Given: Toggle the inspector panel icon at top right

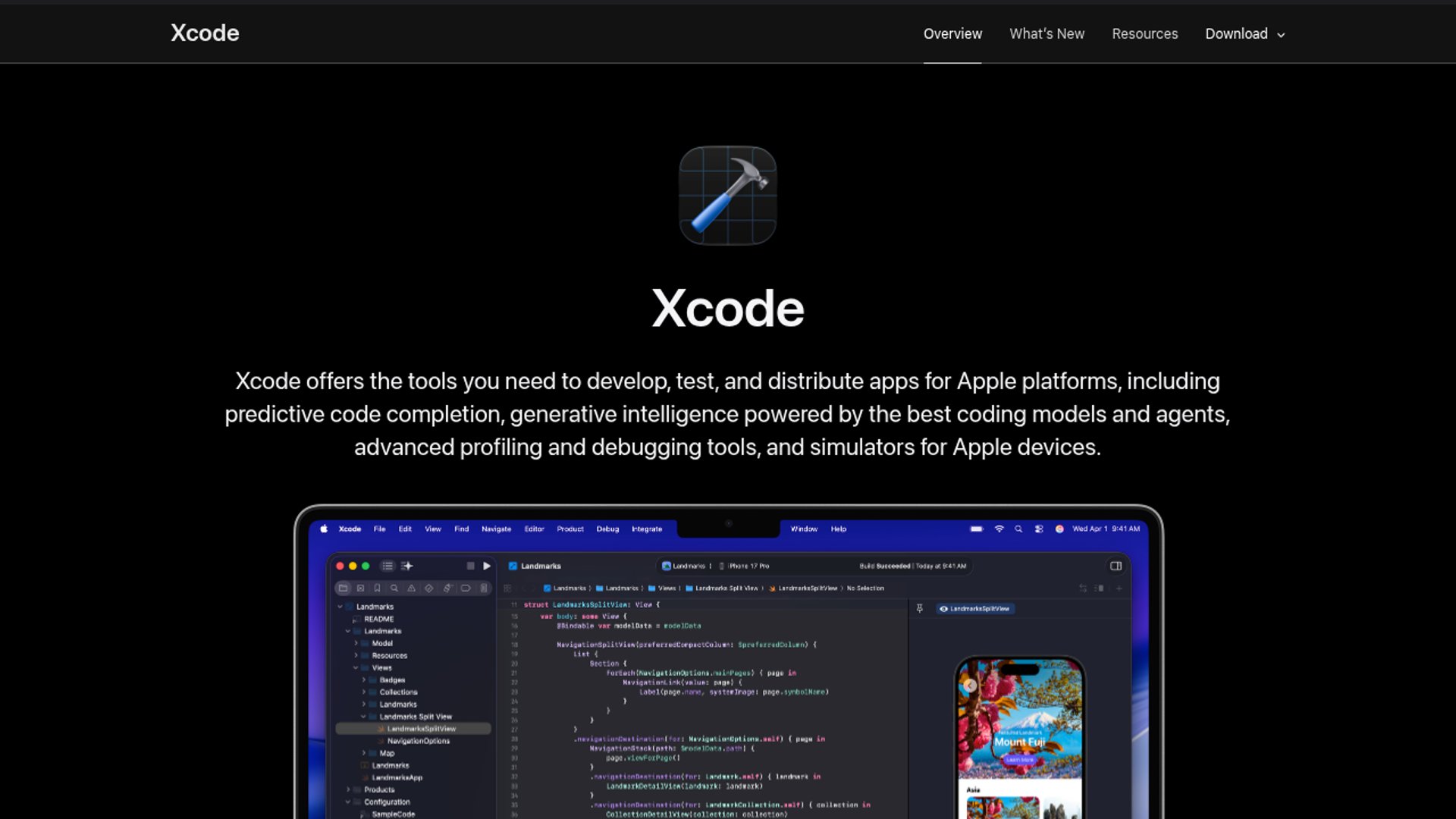Looking at the screenshot, I should pos(1116,566).
